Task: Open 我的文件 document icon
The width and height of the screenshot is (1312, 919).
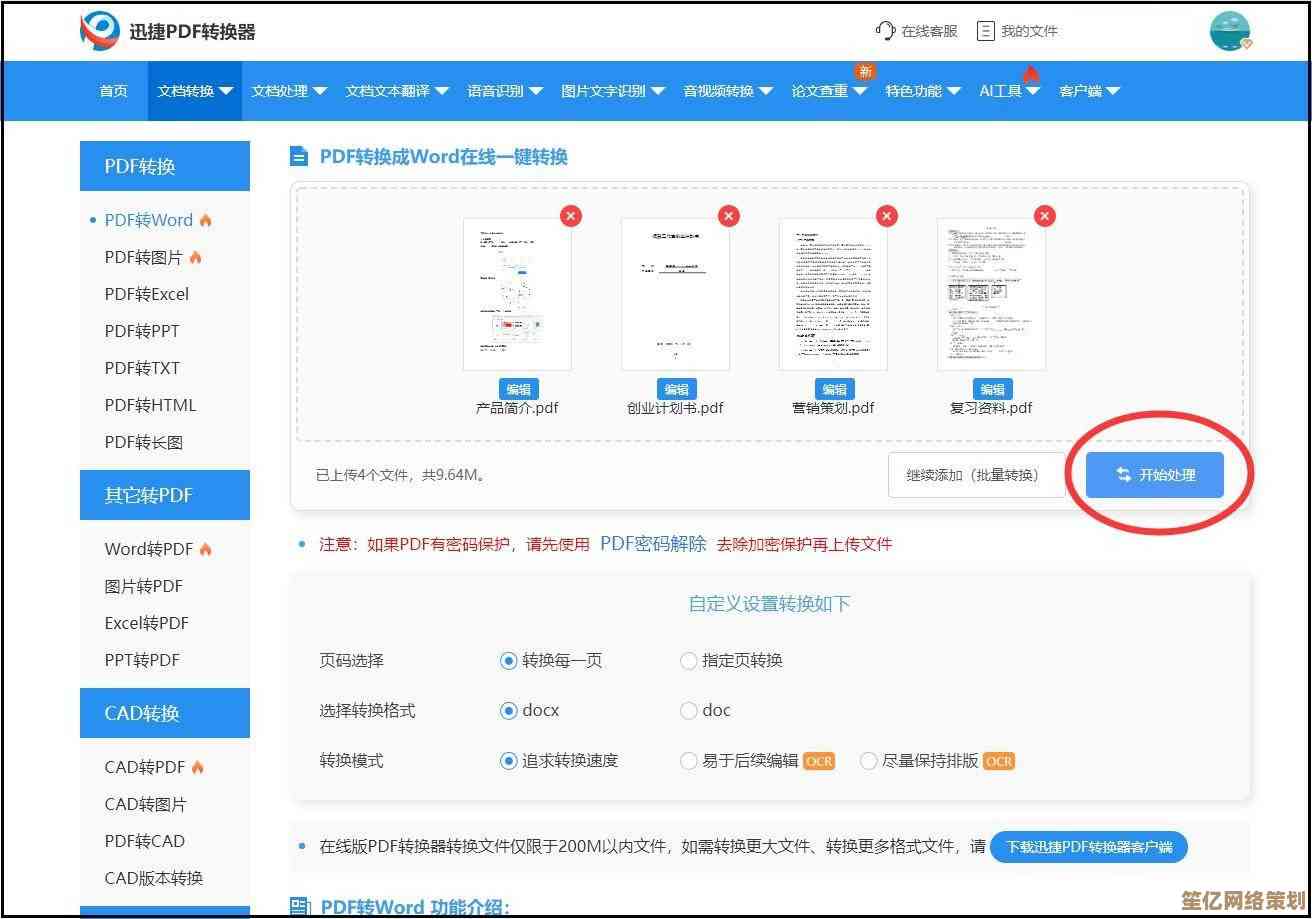Action: [x=986, y=31]
